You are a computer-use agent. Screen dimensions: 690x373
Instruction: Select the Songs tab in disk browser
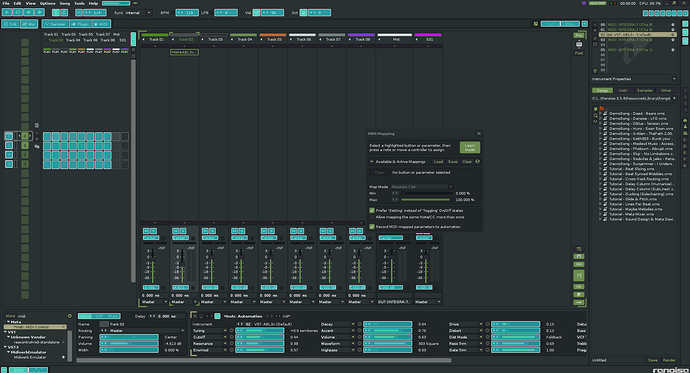coord(602,90)
